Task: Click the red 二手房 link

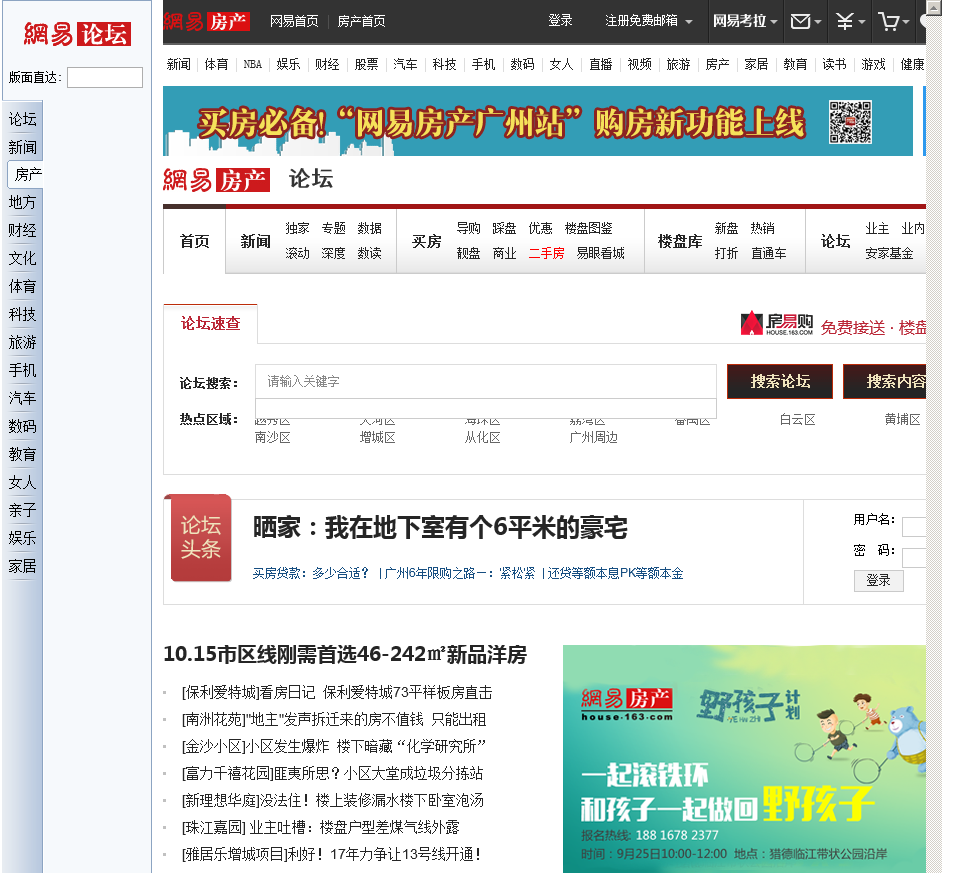Action: (546, 253)
